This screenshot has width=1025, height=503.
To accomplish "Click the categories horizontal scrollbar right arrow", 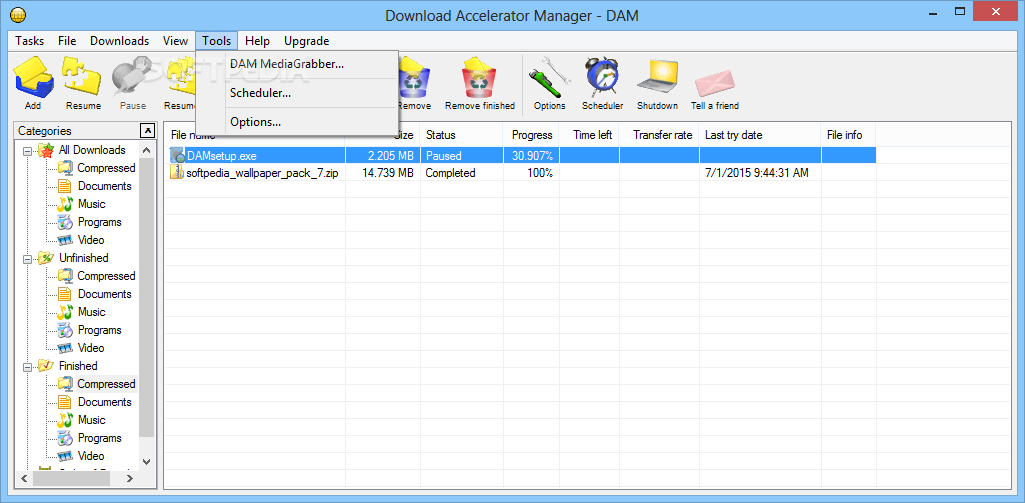I will click(129, 478).
